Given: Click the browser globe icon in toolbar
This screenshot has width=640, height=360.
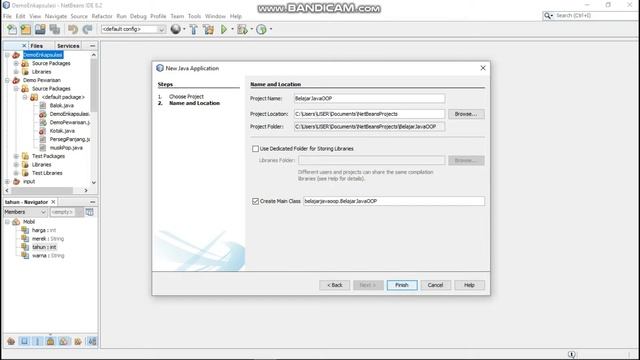Looking at the screenshot, I should [176, 29].
